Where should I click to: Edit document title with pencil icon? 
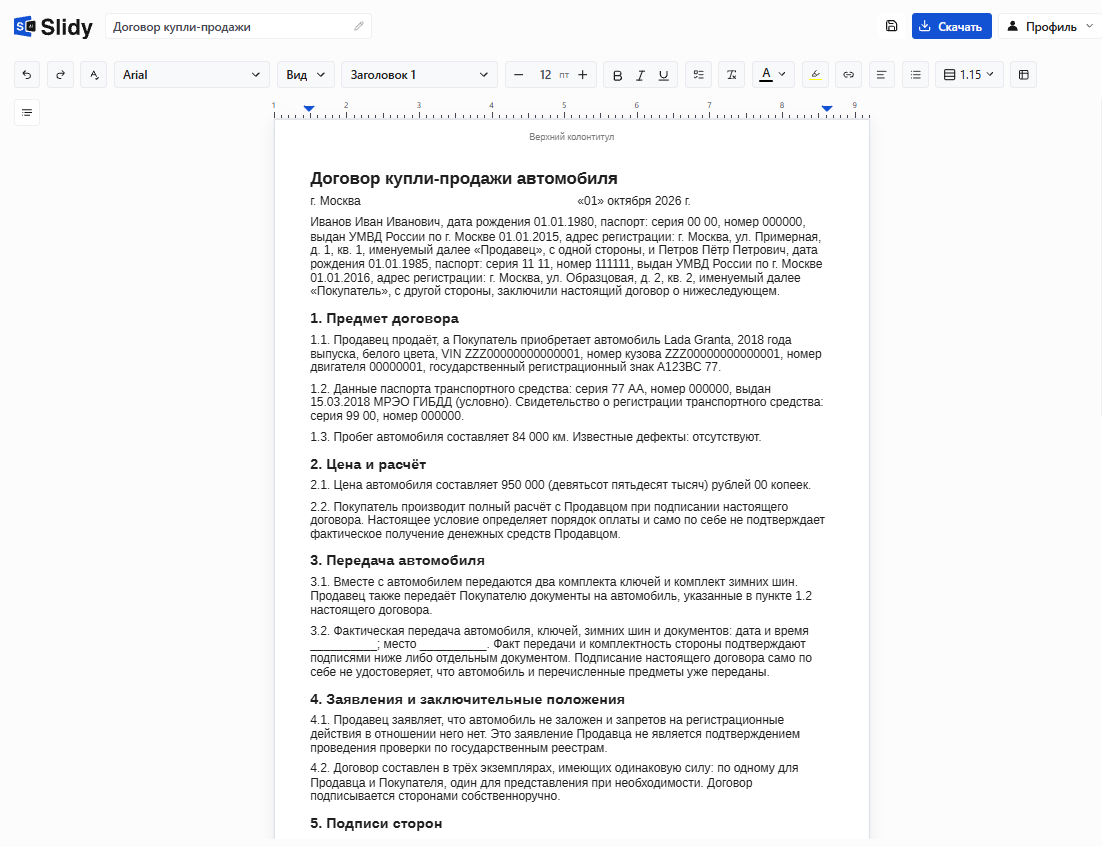(359, 26)
